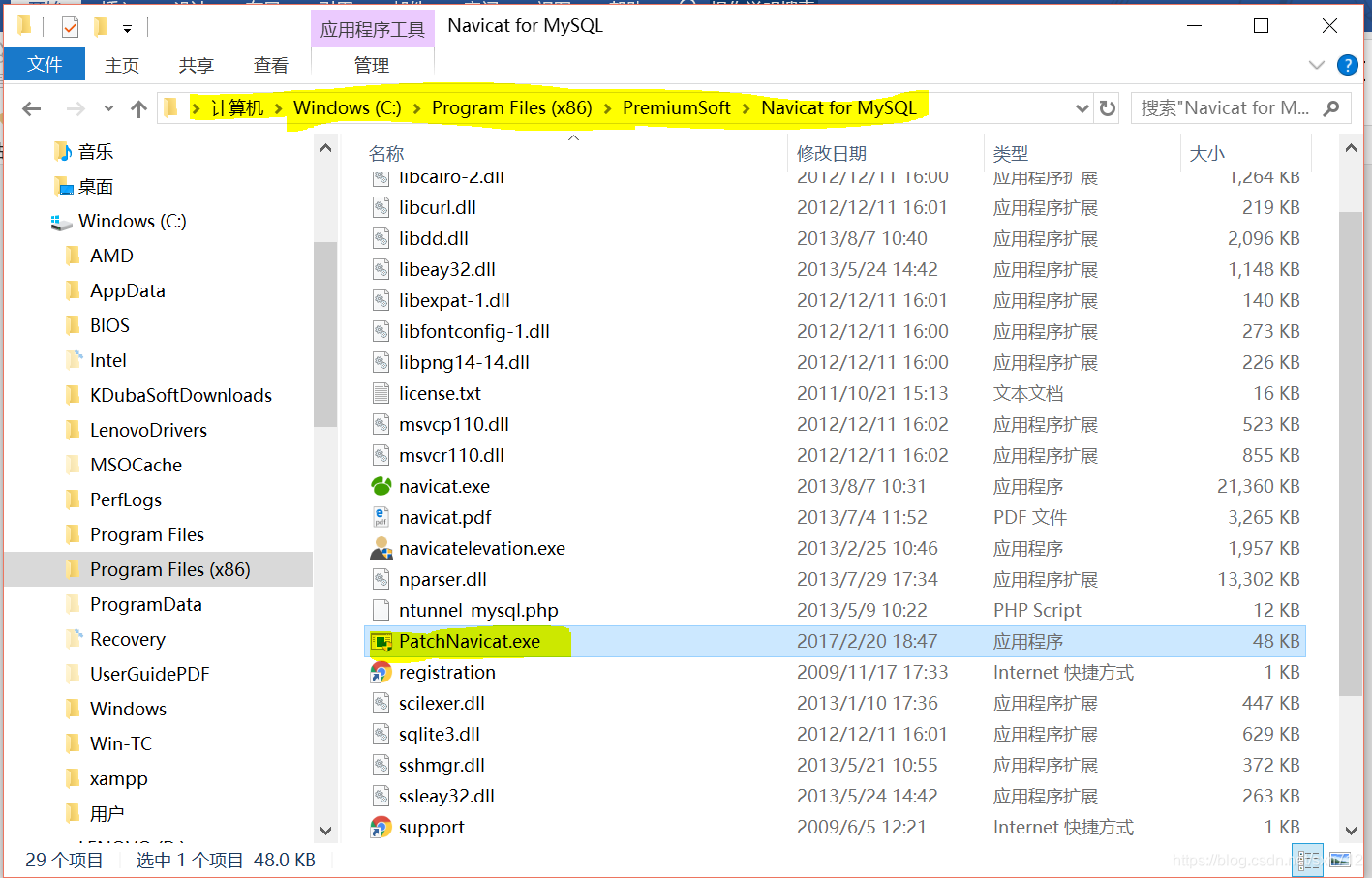
Task: Switch to details view icon in status bar
Action: pyautogui.click(x=1308, y=859)
